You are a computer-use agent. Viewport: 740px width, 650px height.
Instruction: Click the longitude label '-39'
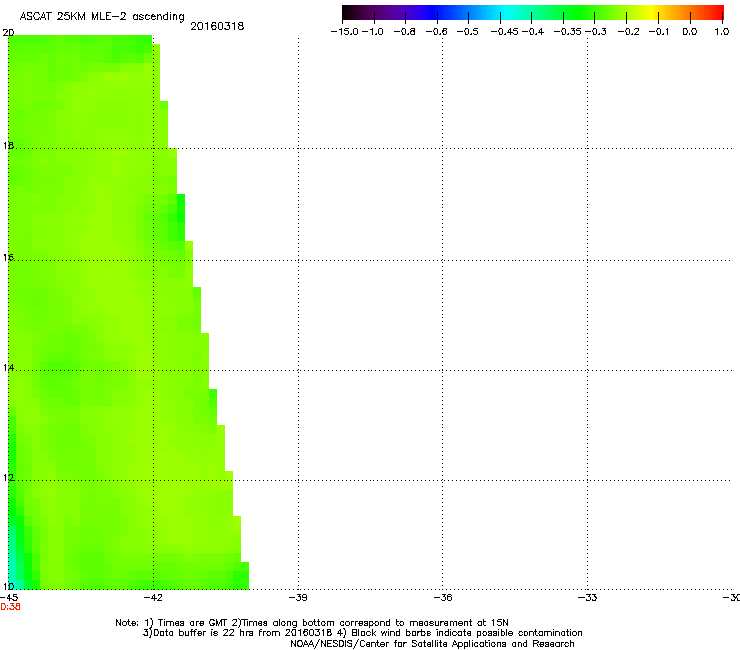click(298, 598)
